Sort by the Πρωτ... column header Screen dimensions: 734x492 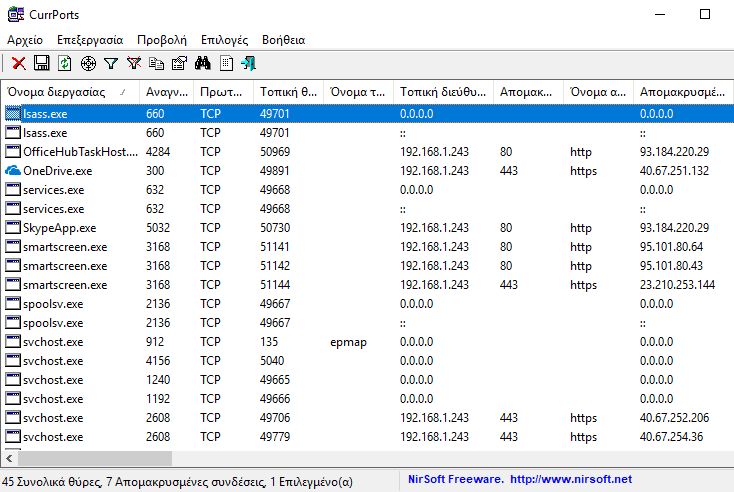pyautogui.click(x=223, y=92)
